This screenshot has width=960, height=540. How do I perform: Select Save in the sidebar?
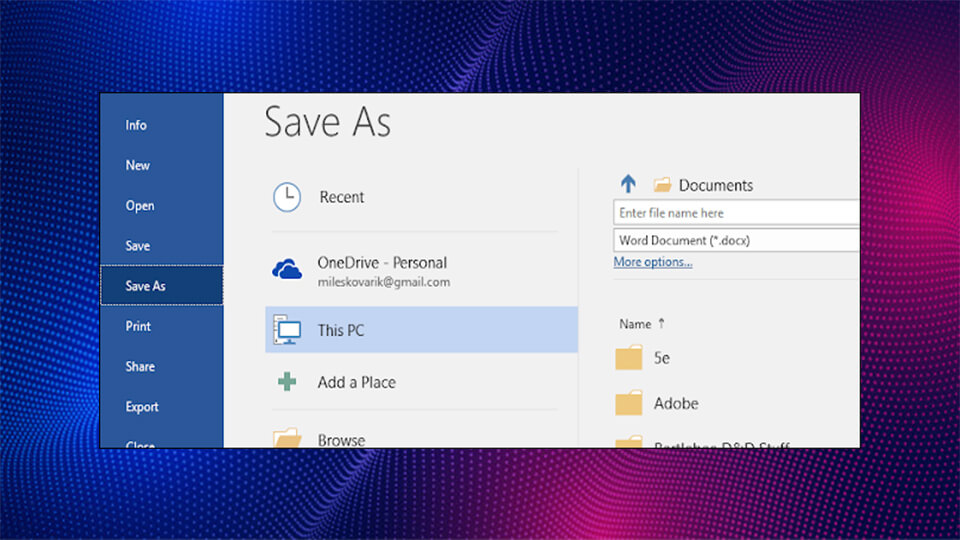[138, 246]
